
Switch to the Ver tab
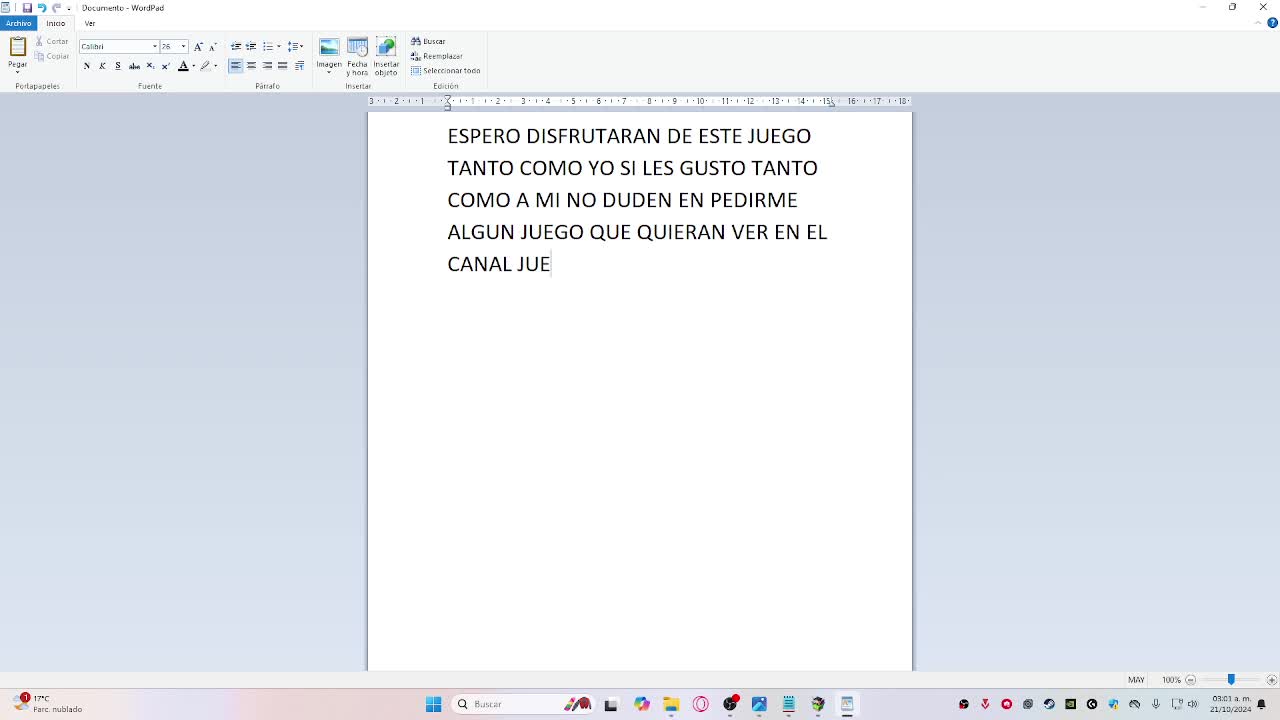(x=90, y=23)
